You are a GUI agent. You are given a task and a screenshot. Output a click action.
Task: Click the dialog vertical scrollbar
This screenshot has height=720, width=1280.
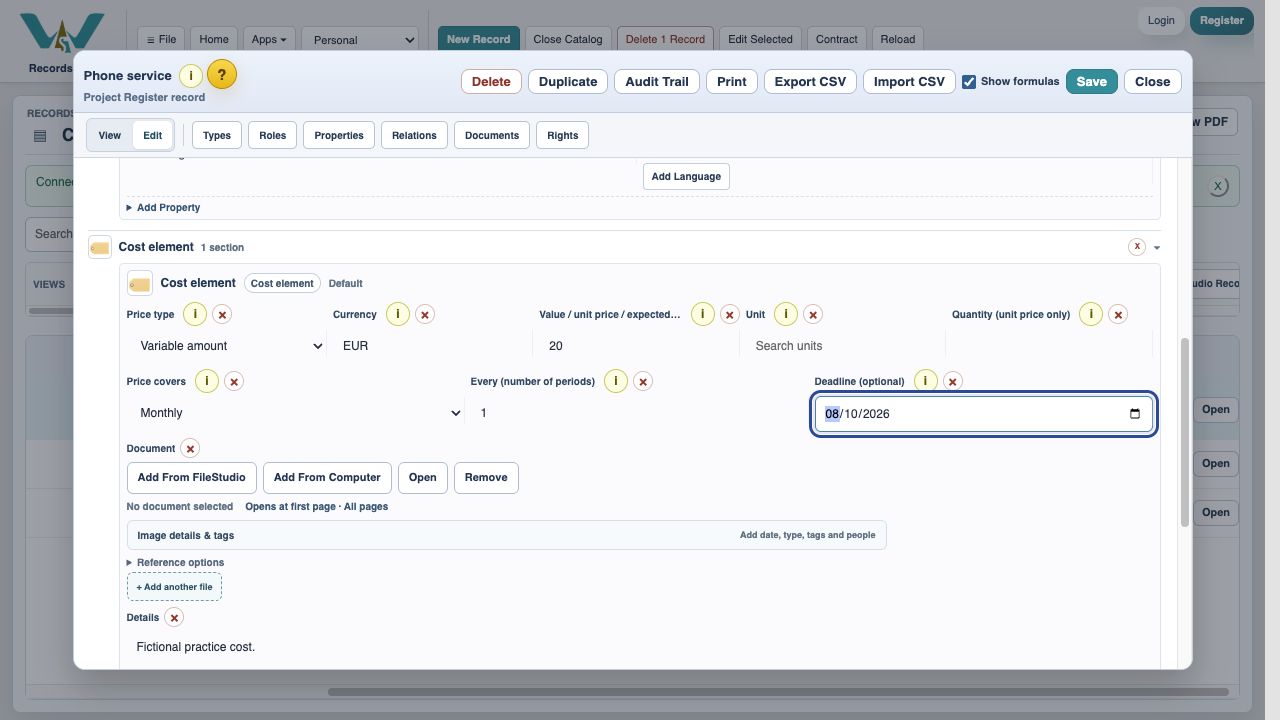click(x=1186, y=432)
